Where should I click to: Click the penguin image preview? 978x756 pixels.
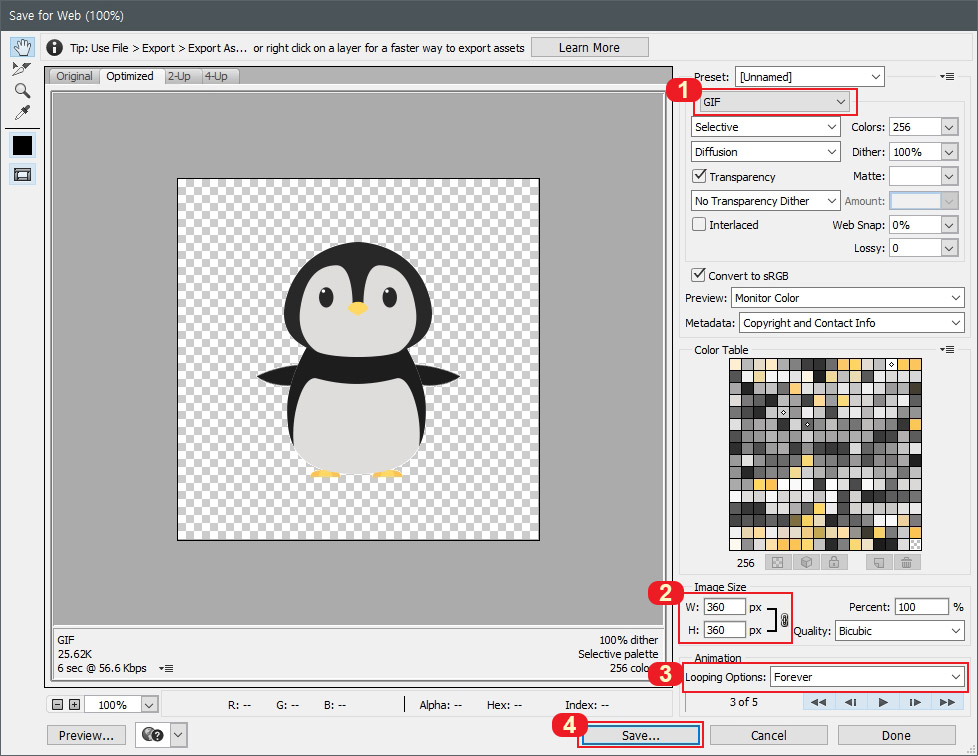tap(358, 359)
